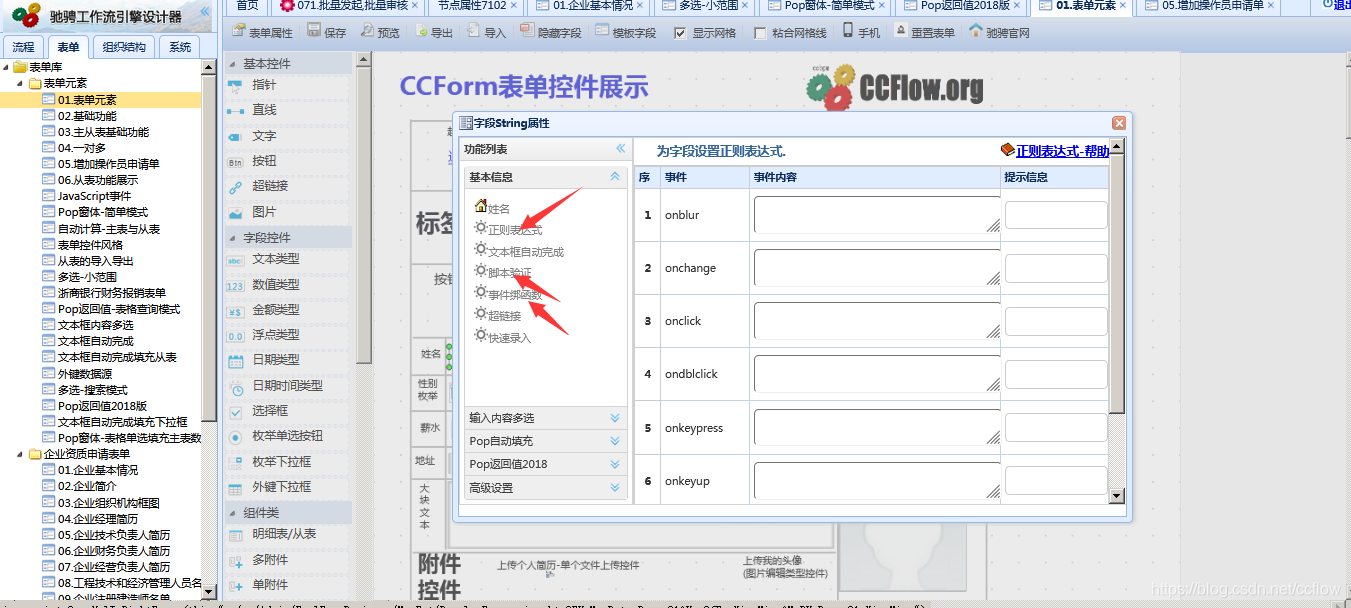Expand the 输入内容多选 section
Image resolution: width=1351 pixels, height=608 pixels.
(x=547, y=418)
